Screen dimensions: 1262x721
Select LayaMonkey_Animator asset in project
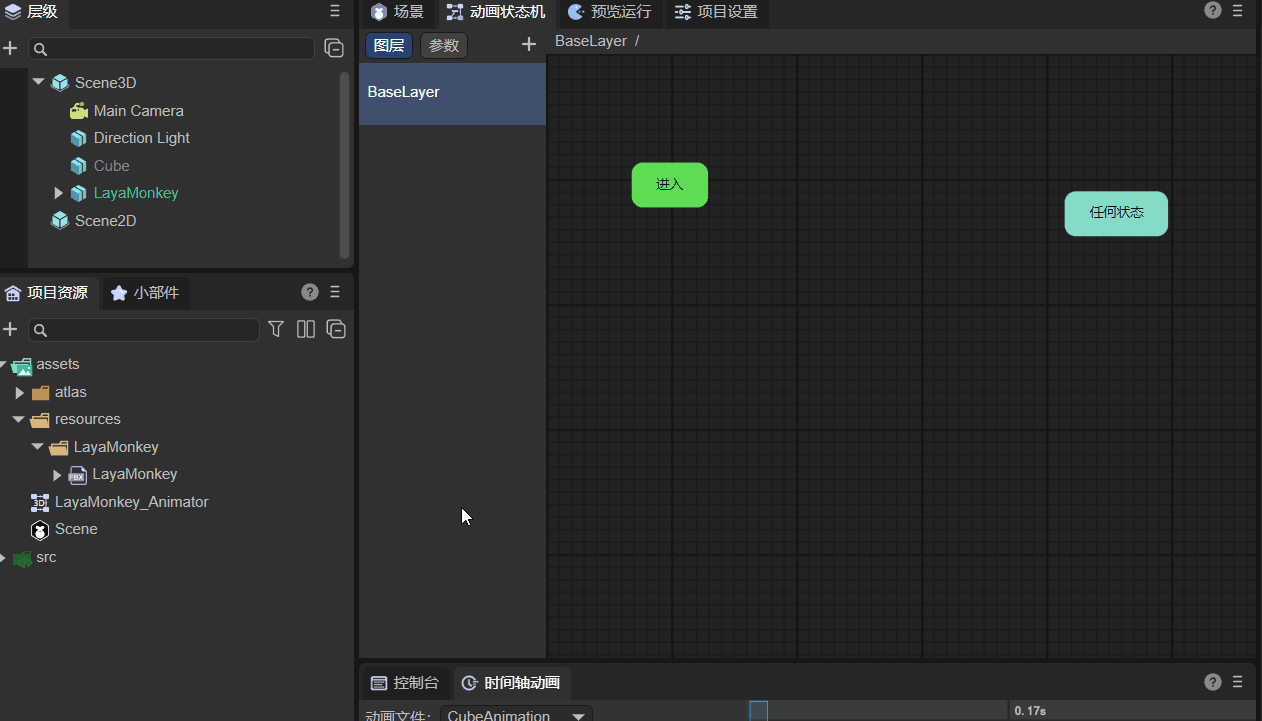click(x=131, y=502)
